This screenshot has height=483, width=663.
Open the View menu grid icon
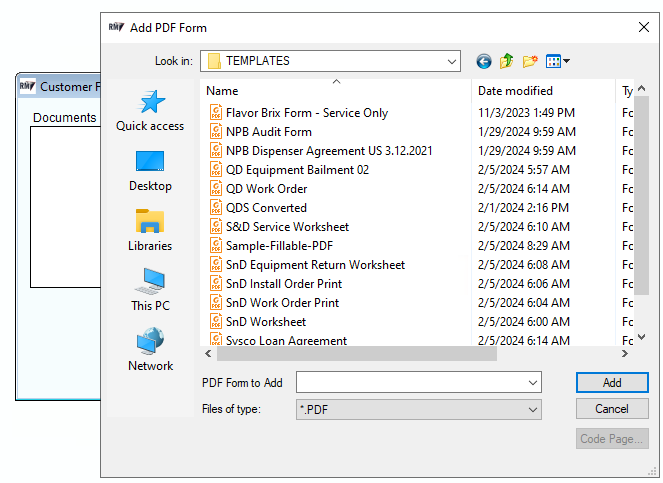point(558,61)
